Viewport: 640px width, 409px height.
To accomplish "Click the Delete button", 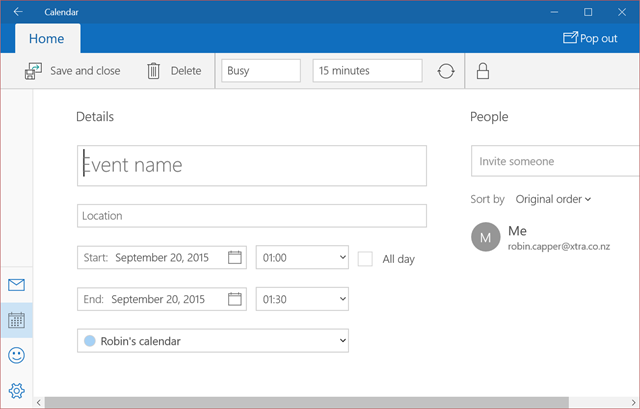I will point(174,71).
